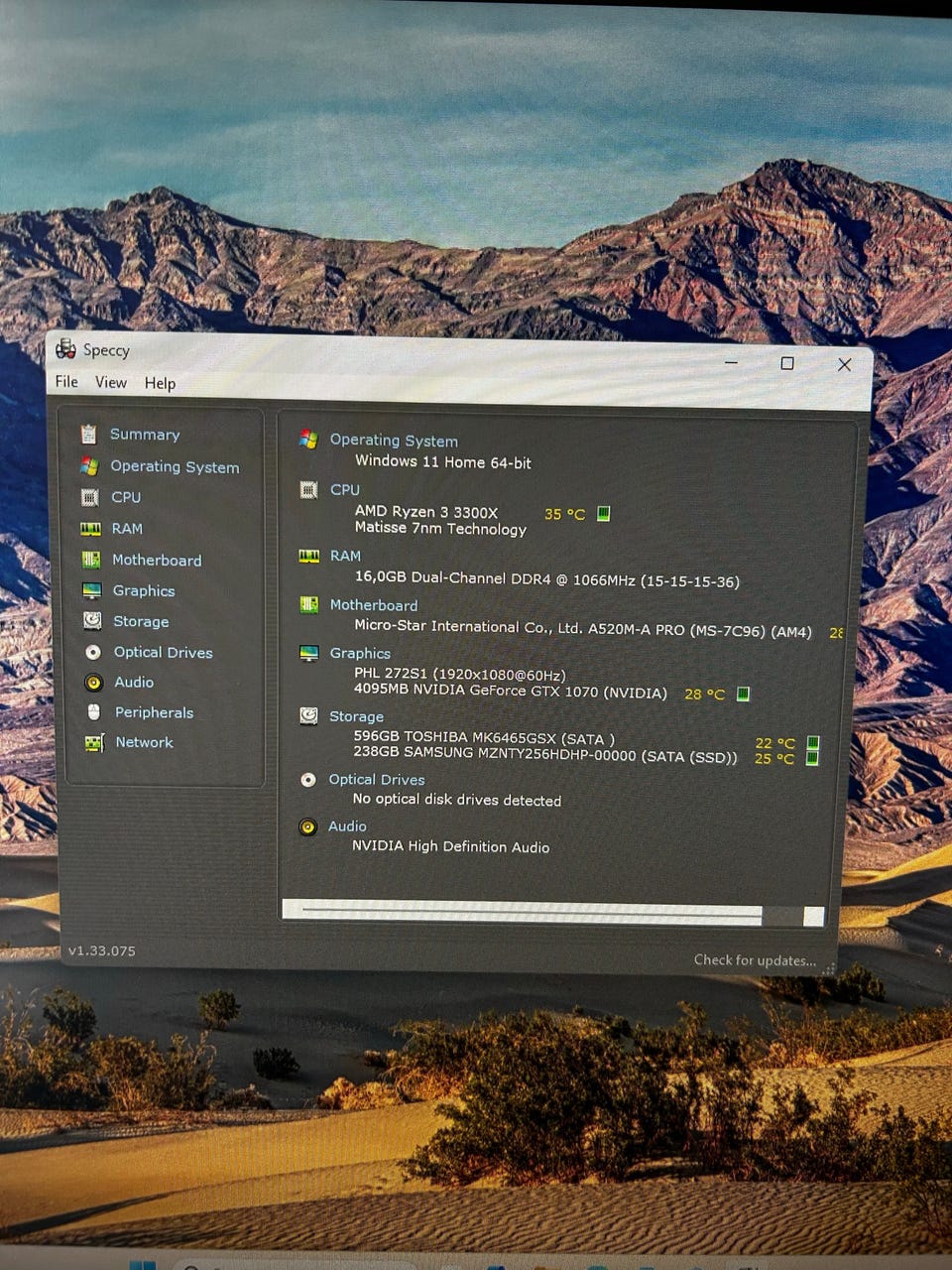Click the horizontal scrollbar in summary pane
Image resolution: width=952 pixels, height=1270 pixels.
coord(553,914)
